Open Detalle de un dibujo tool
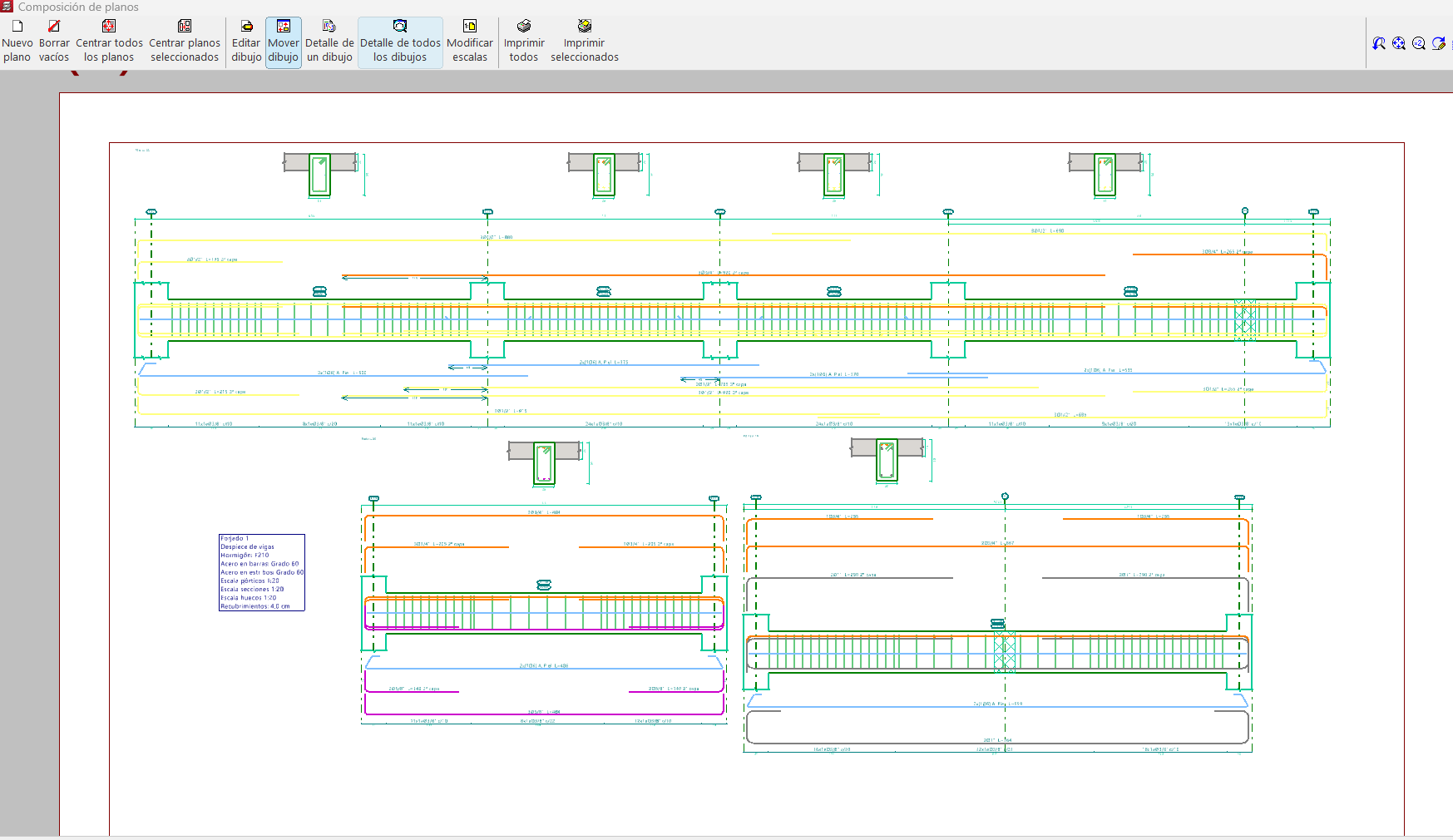 point(329,42)
